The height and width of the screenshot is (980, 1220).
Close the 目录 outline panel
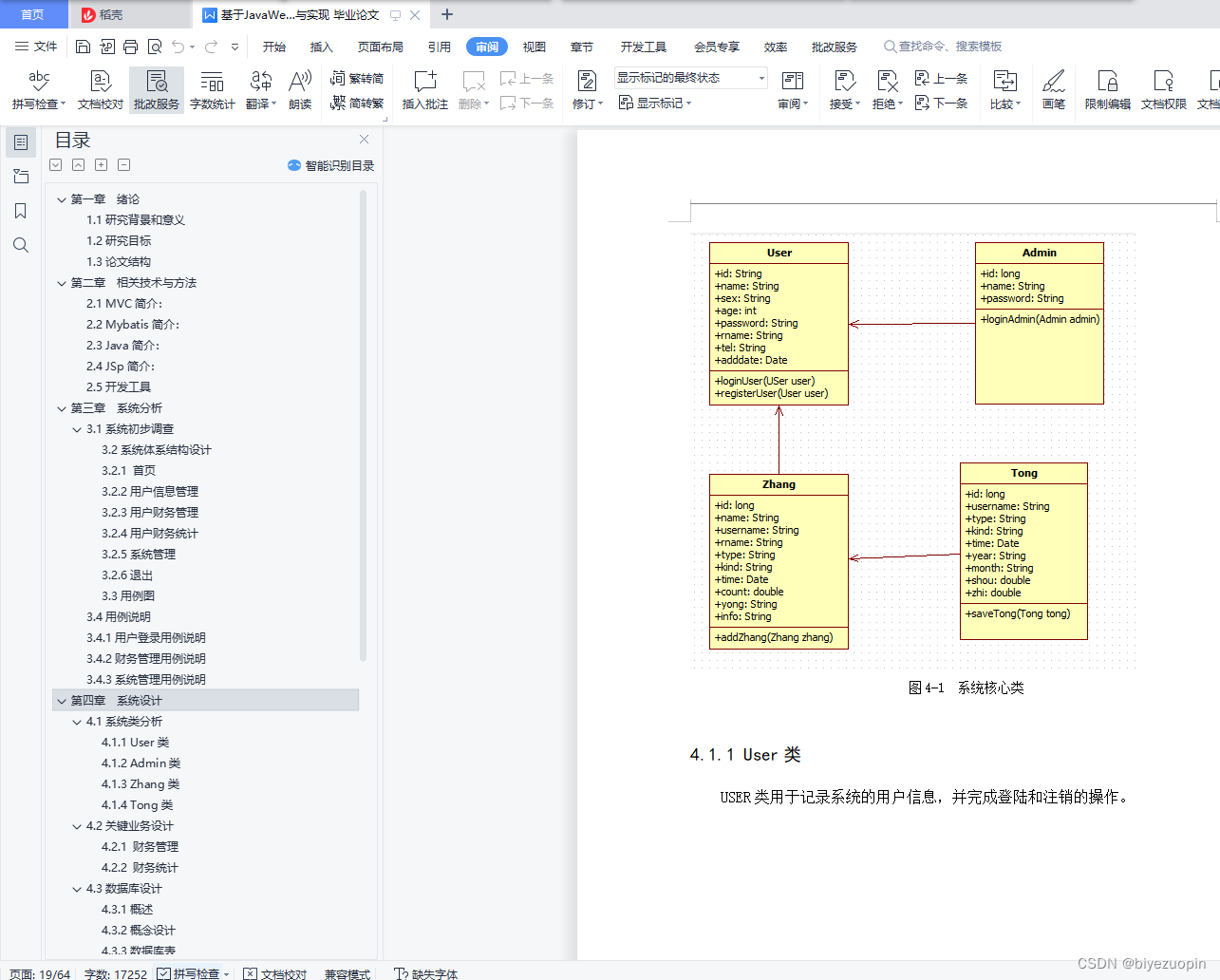click(364, 139)
